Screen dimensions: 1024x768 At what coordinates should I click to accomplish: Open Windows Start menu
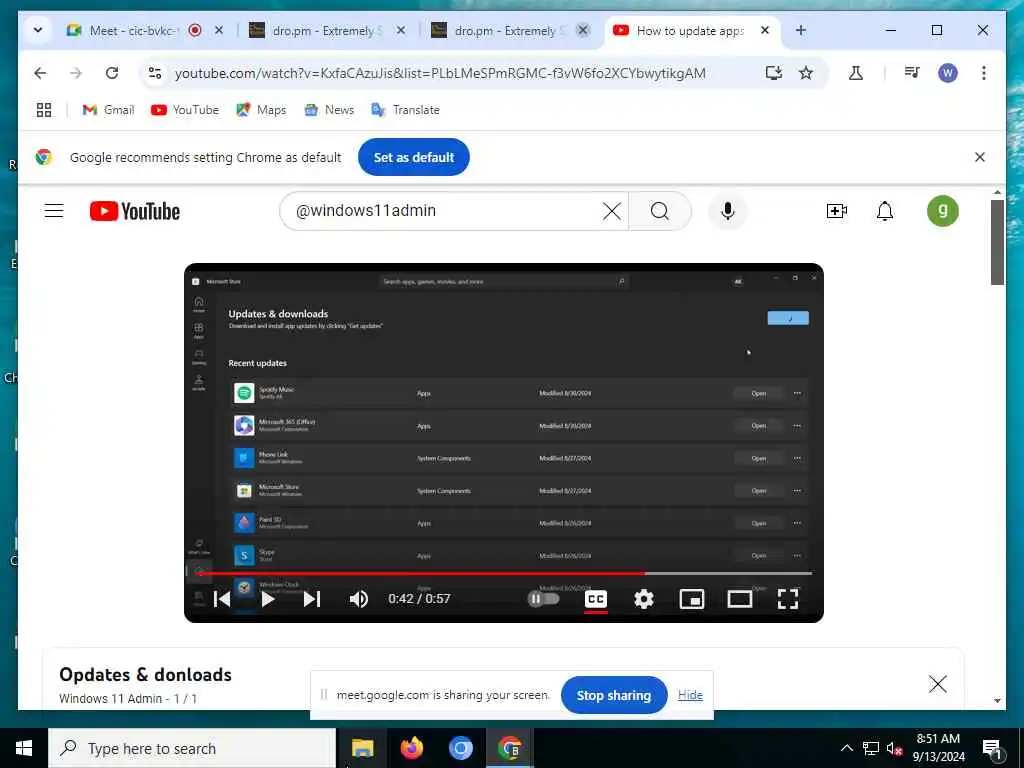pyautogui.click(x=24, y=748)
